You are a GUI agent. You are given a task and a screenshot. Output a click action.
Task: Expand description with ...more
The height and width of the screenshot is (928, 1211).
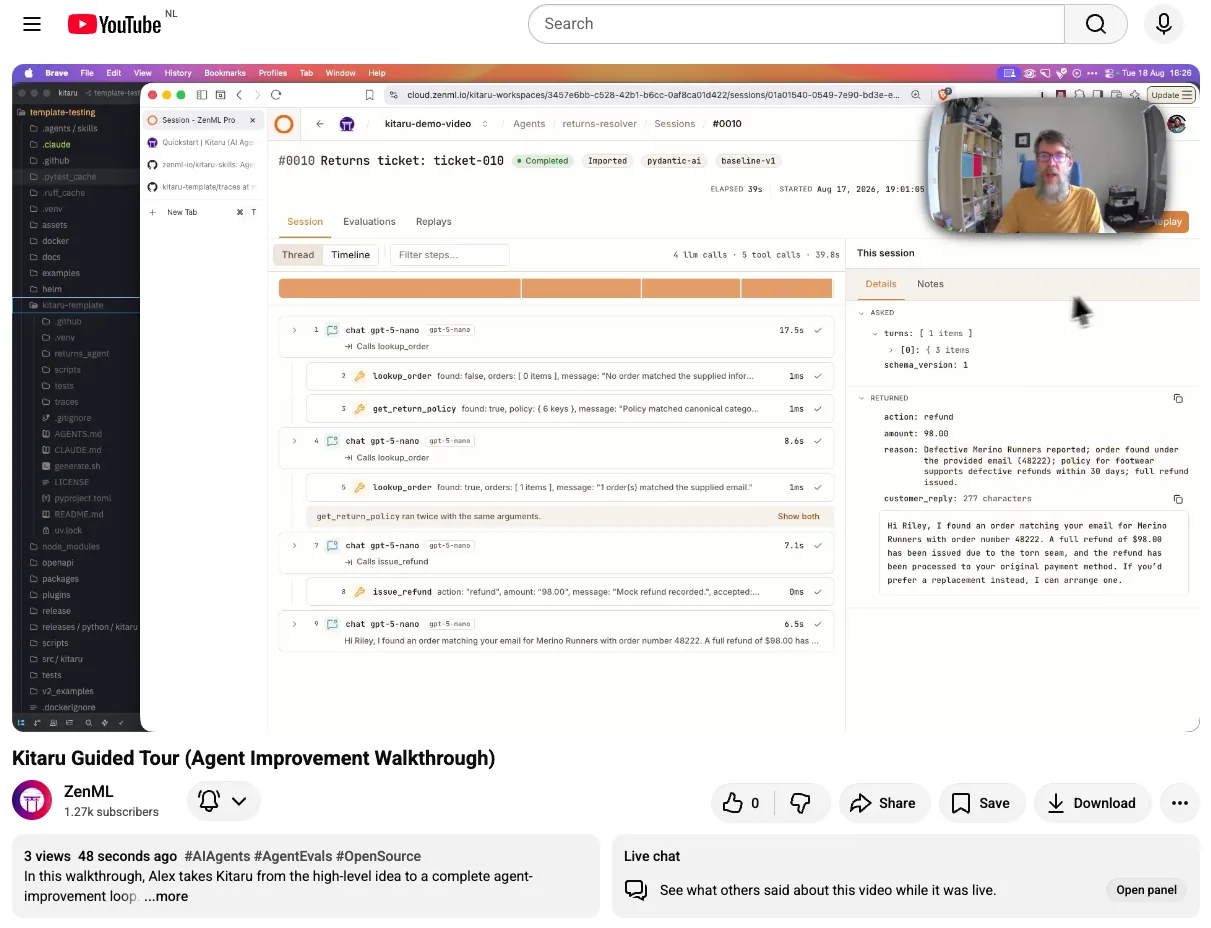coord(166,896)
